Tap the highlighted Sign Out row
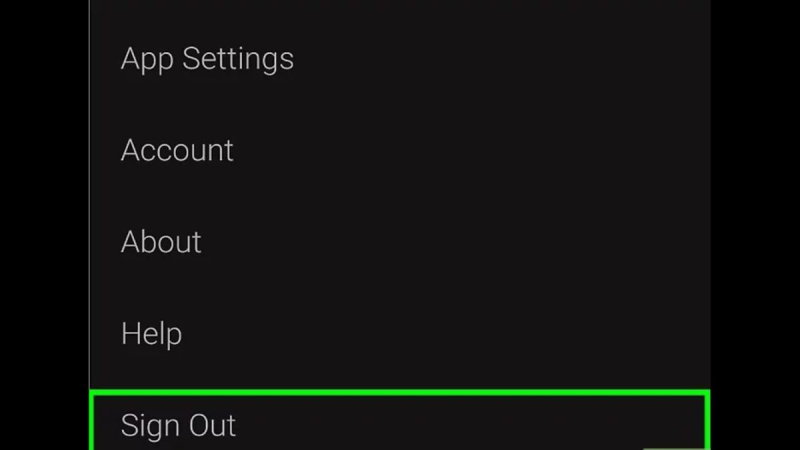This screenshot has width=800, height=450. [x=399, y=422]
